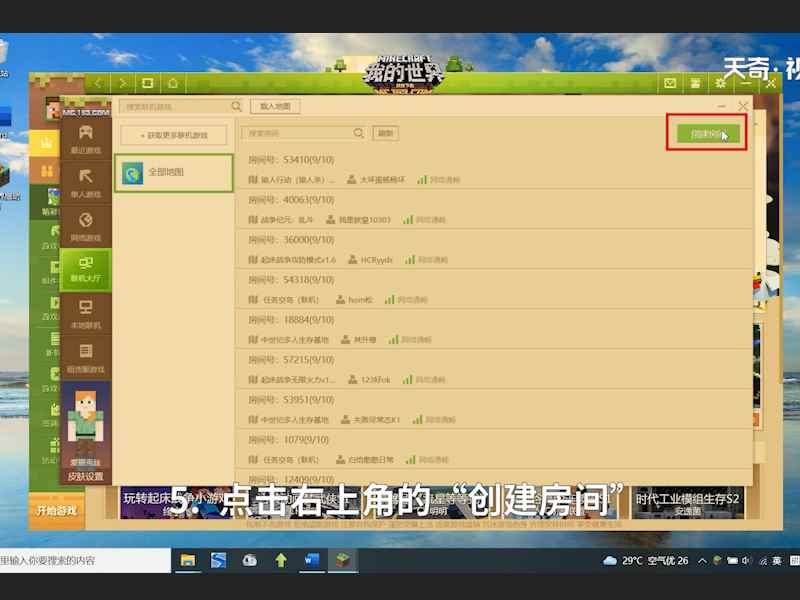The width and height of the screenshot is (800, 600).
Task: Select the 单人游戏 pickaxe icon
Action: click(x=86, y=182)
